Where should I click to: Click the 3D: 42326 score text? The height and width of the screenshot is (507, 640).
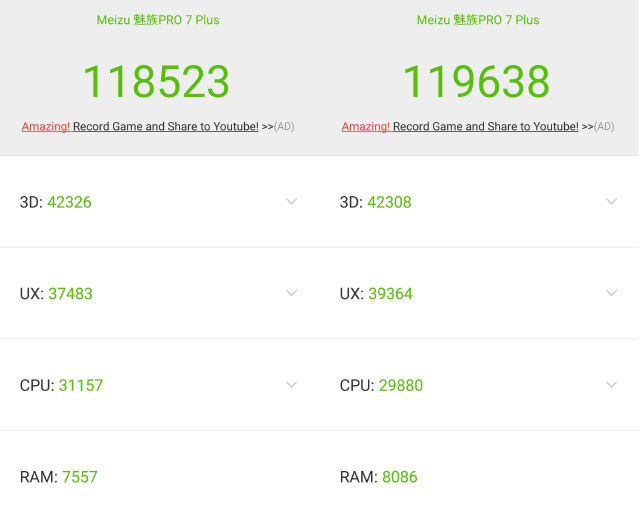click(x=56, y=202)
